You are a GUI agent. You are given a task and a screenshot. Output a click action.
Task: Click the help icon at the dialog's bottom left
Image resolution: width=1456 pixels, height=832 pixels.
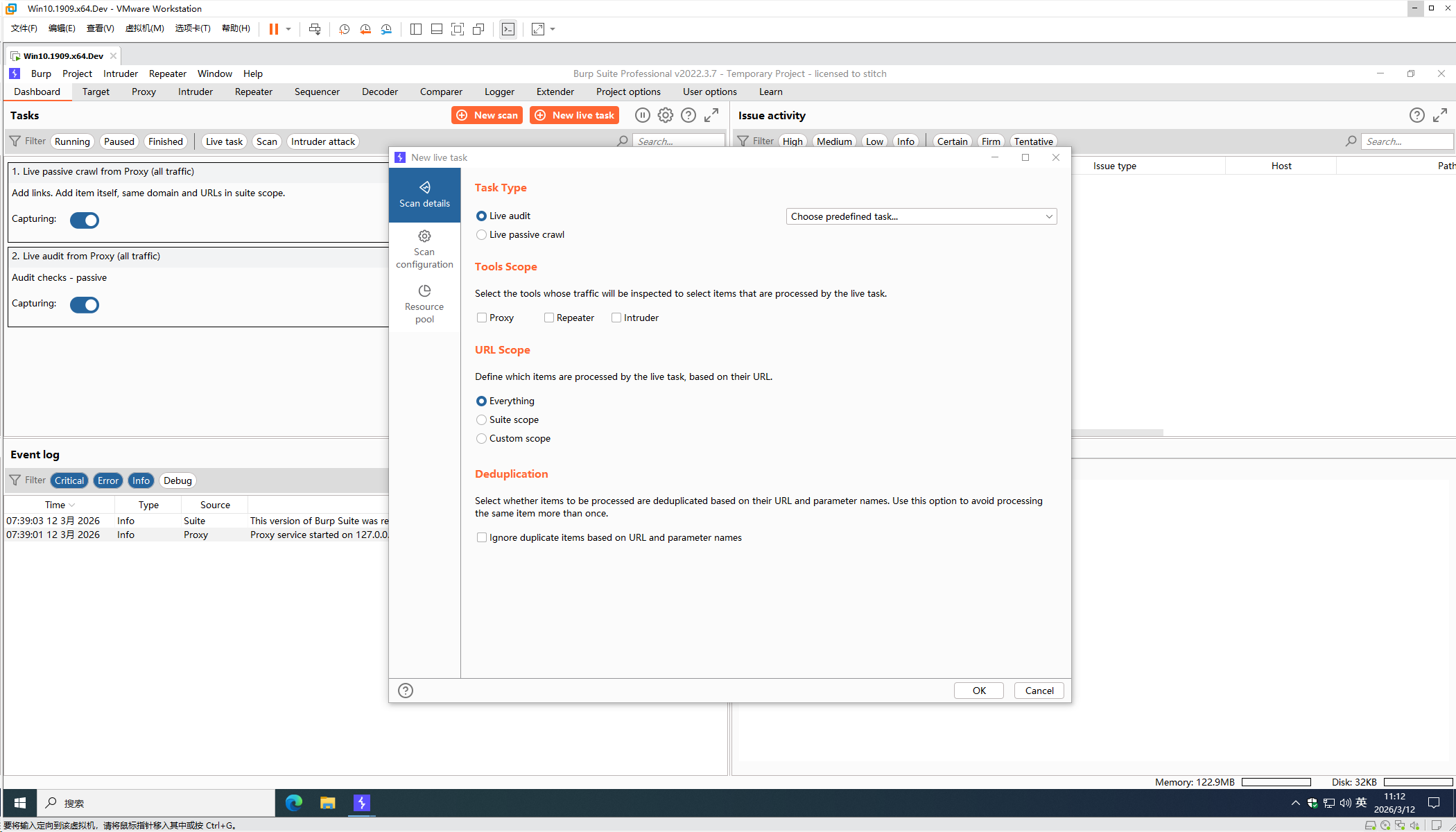pos(406,691)
